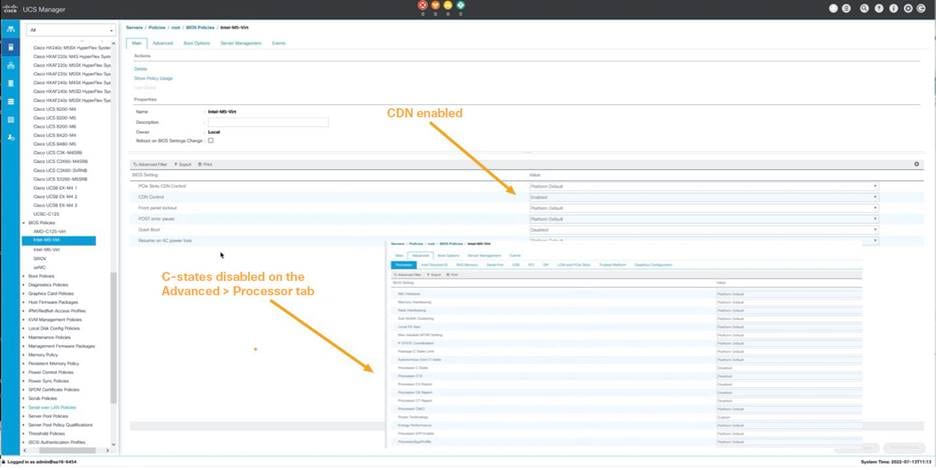Image resolution: width=936 pixels, height=470 pixels.
Task: Switch to the Boot Options tab
Action: (x=197, y=43)
